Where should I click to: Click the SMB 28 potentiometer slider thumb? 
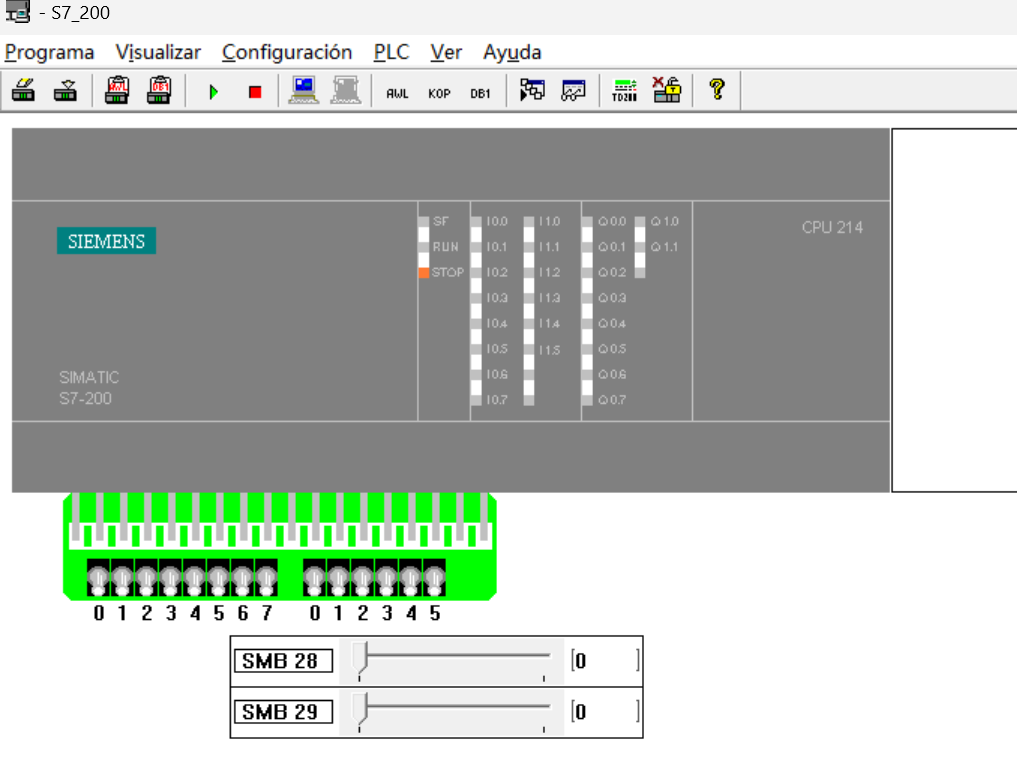[360, 659]
